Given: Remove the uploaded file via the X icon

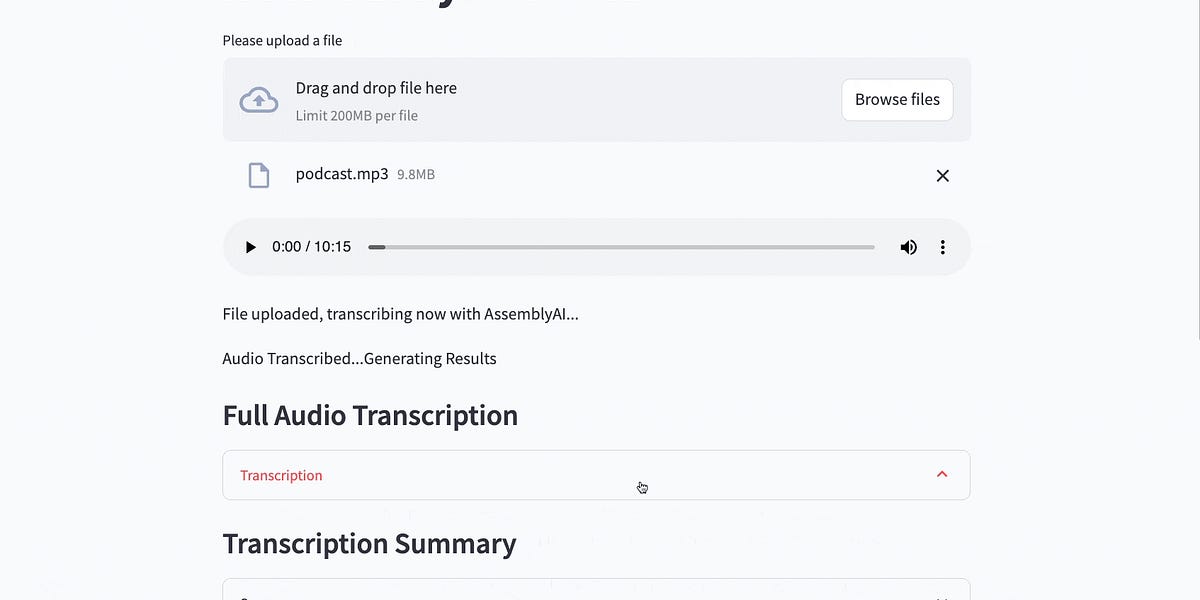Looking at the screenshot, I should [x=942, y=175].
